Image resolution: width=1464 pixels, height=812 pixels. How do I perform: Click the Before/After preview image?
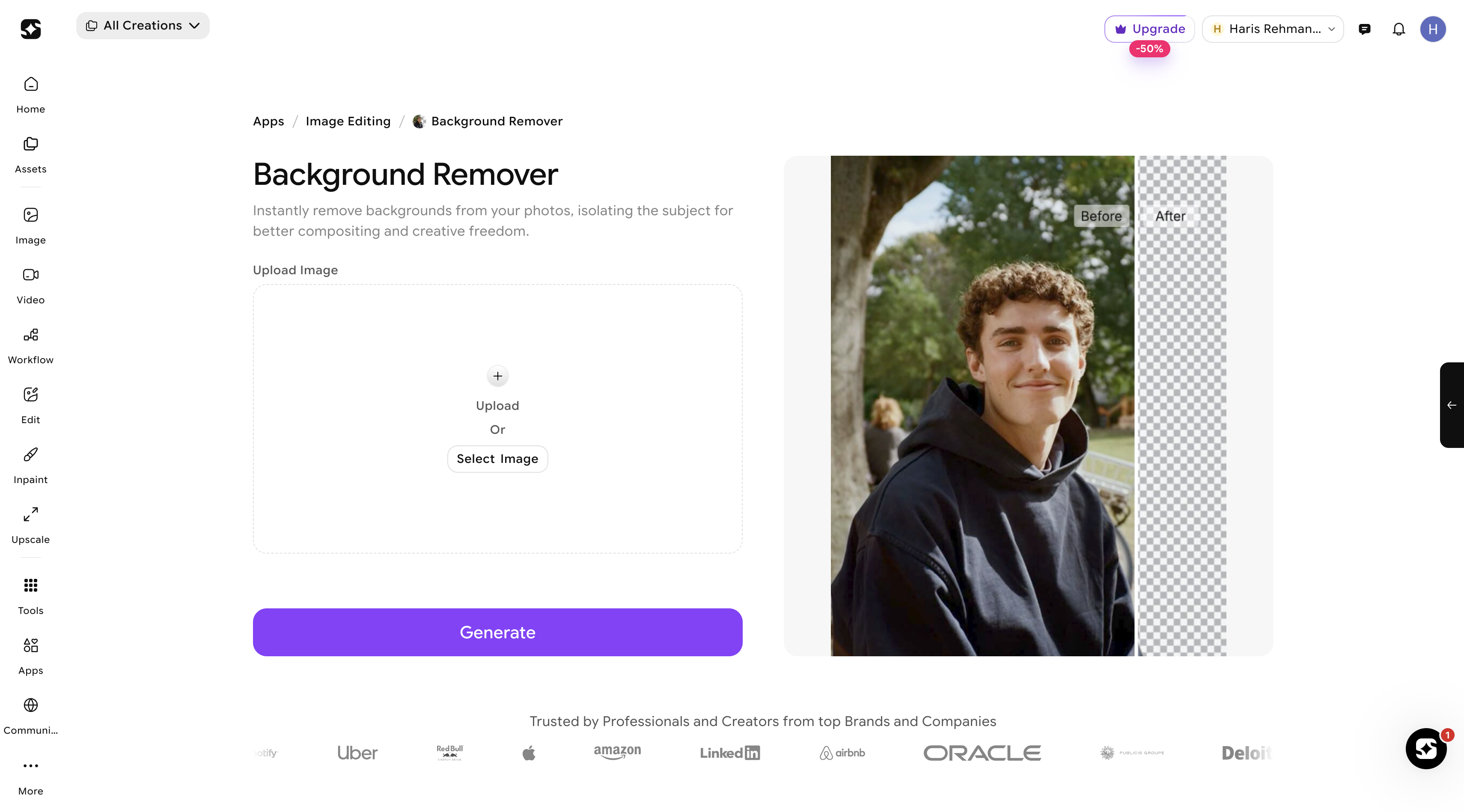coord(1027,406)
